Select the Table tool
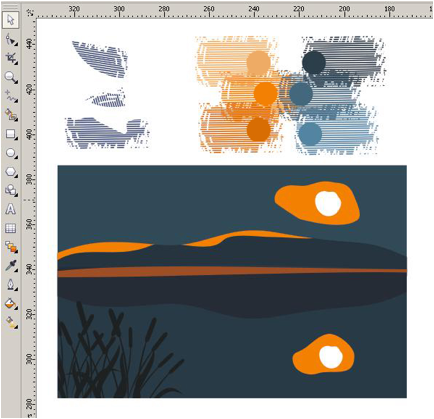This screenshot has width=434, height=419. (11, 228)
